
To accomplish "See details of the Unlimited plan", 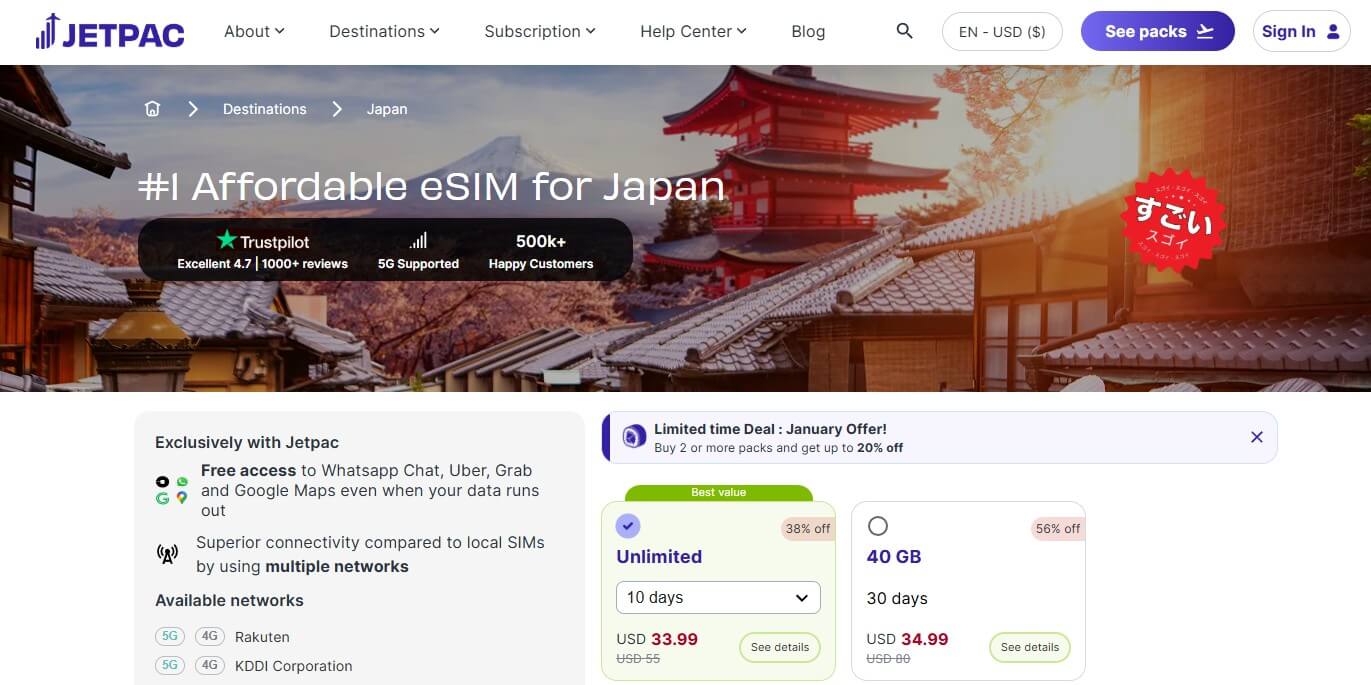I will click(779, 647).
